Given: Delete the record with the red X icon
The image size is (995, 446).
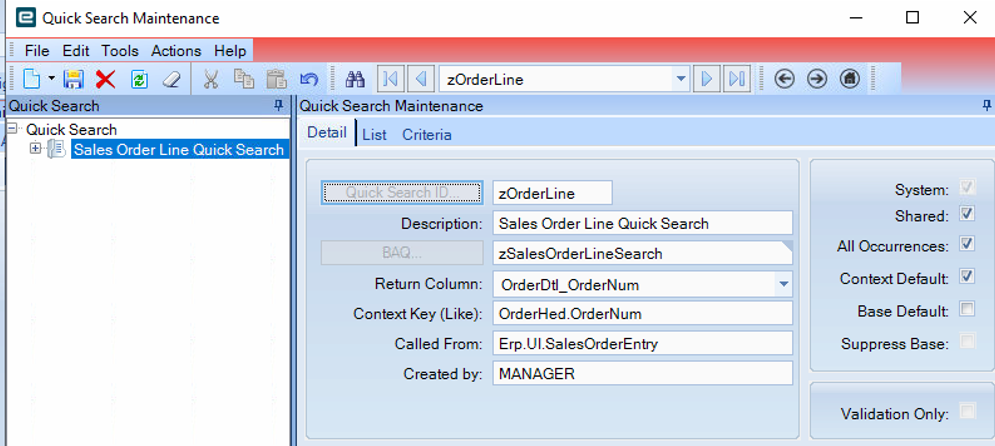Looking at the screenshot, I should pyautogui.click(x=105, y=79).
